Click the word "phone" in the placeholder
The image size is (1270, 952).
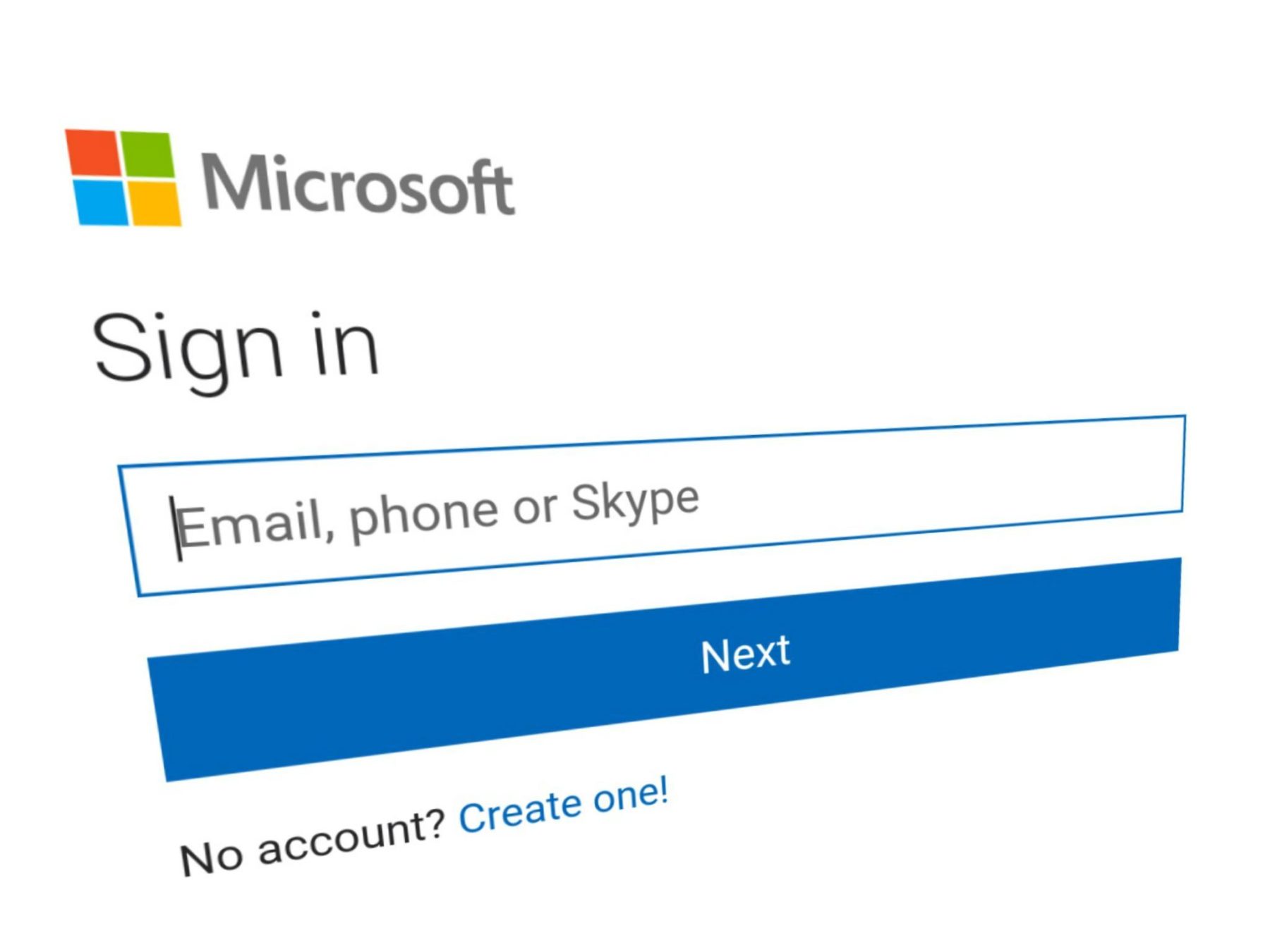(x=423, y=513)
